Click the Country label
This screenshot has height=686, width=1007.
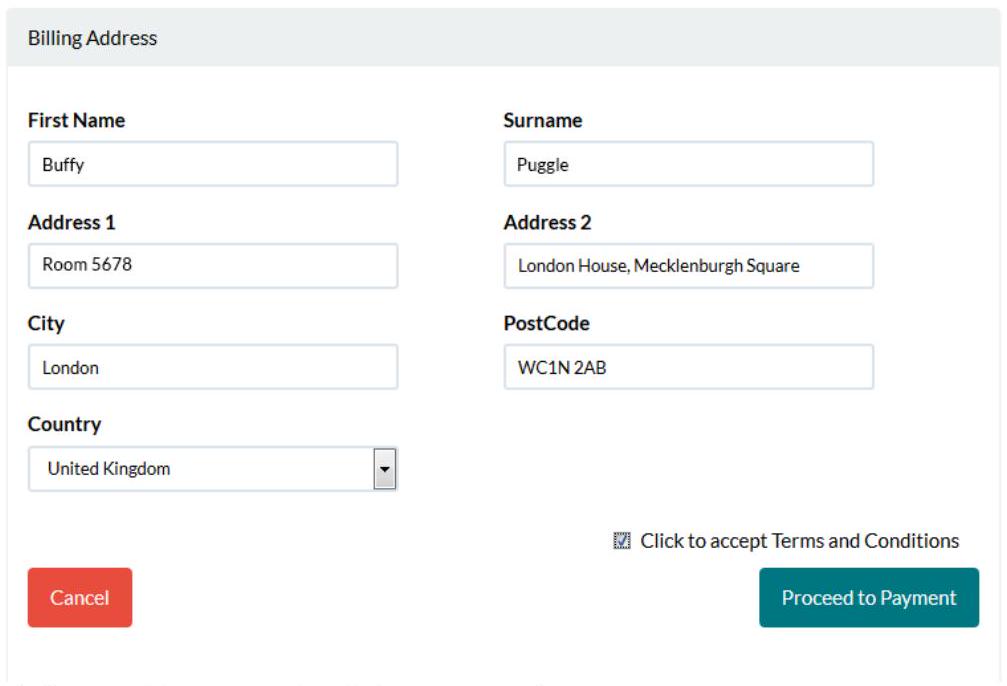[x=64, y=424]
